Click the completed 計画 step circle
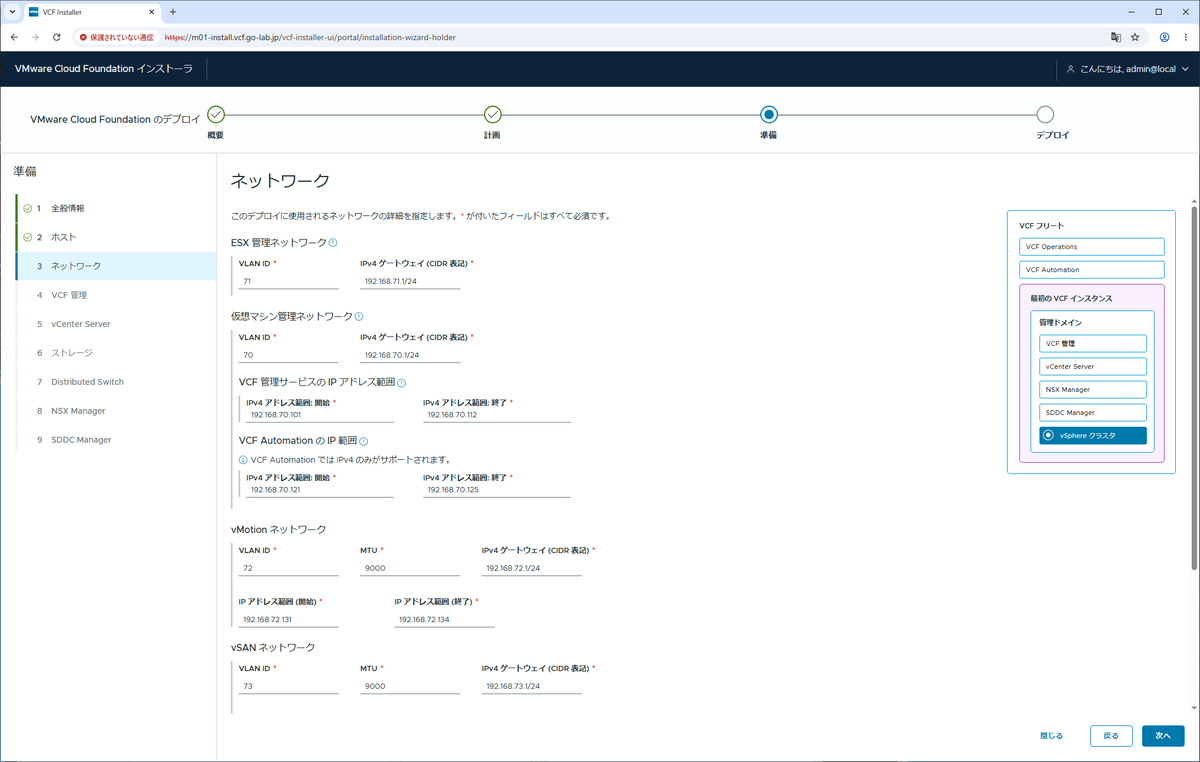1200x762 pixels. pos(492,115)
